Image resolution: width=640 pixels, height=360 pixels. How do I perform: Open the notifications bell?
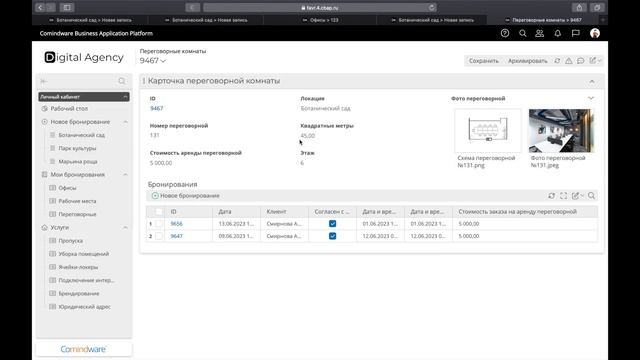pos(558,33)
